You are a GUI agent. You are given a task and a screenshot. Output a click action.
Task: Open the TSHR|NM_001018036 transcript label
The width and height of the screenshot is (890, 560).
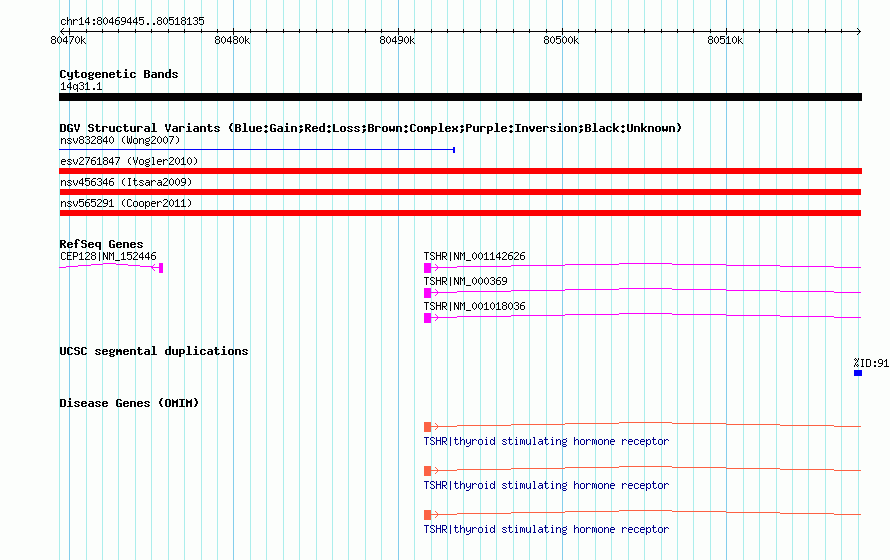[x=475, y=306]
